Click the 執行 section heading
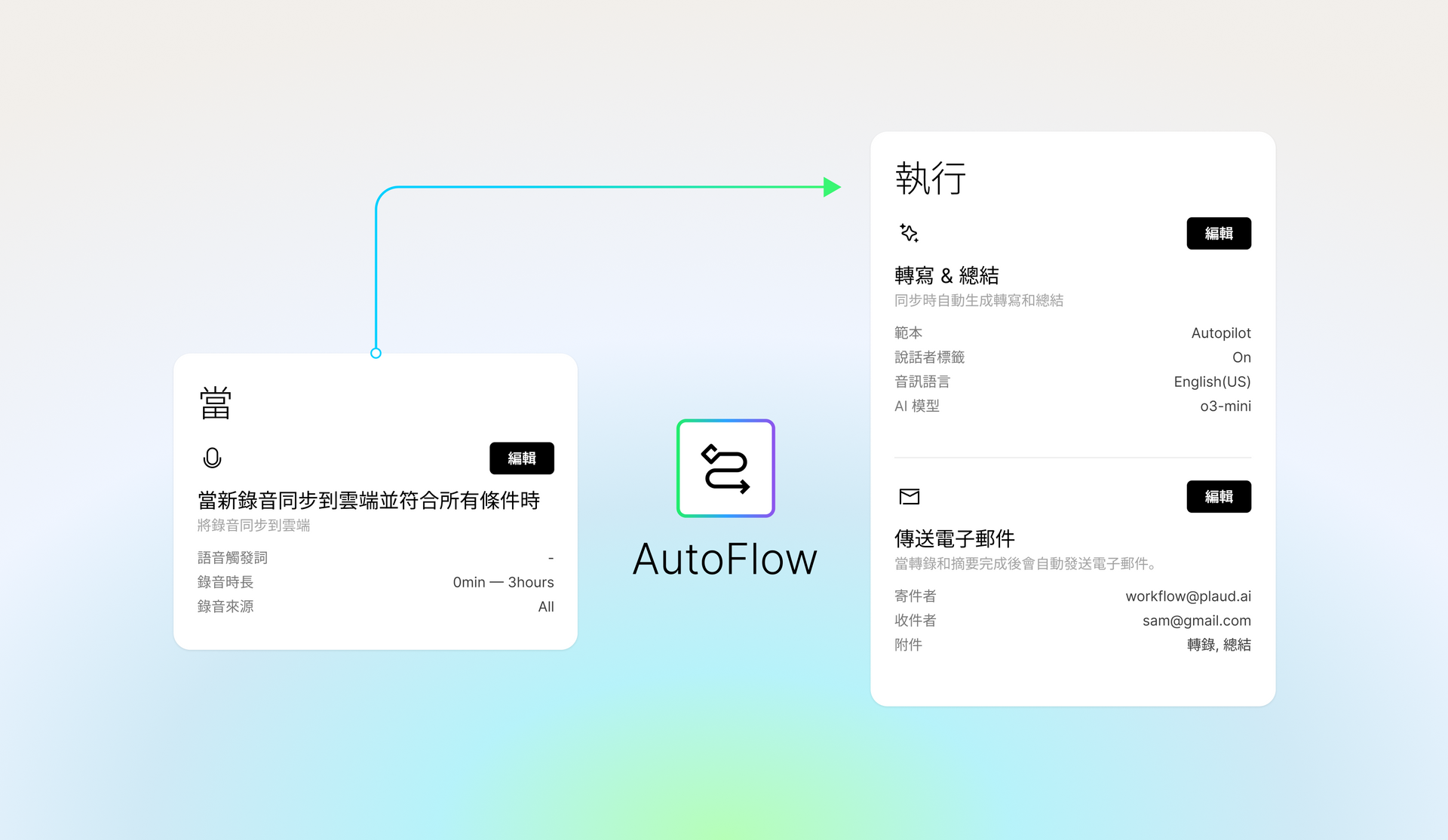Screen dimensions: 1448x840 [931, 179]
